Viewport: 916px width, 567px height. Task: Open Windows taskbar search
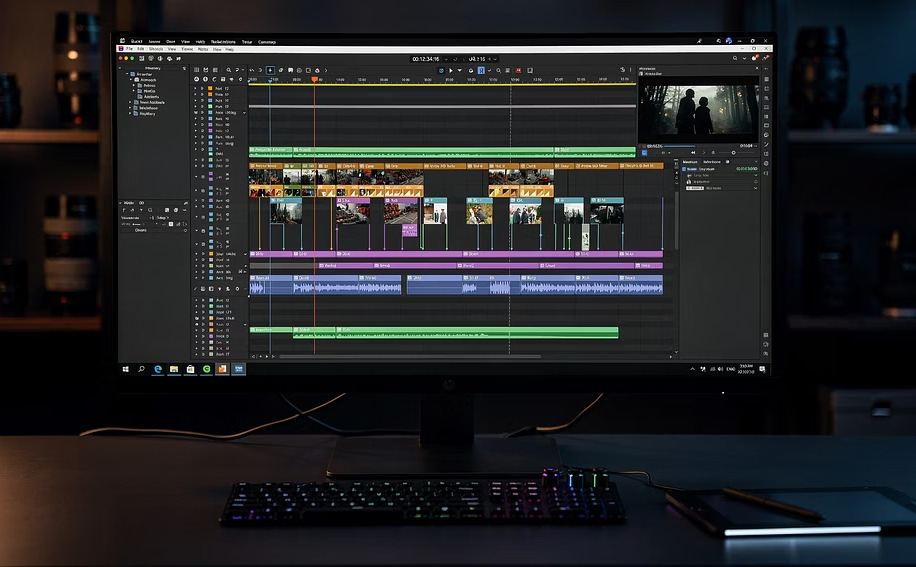141,369
